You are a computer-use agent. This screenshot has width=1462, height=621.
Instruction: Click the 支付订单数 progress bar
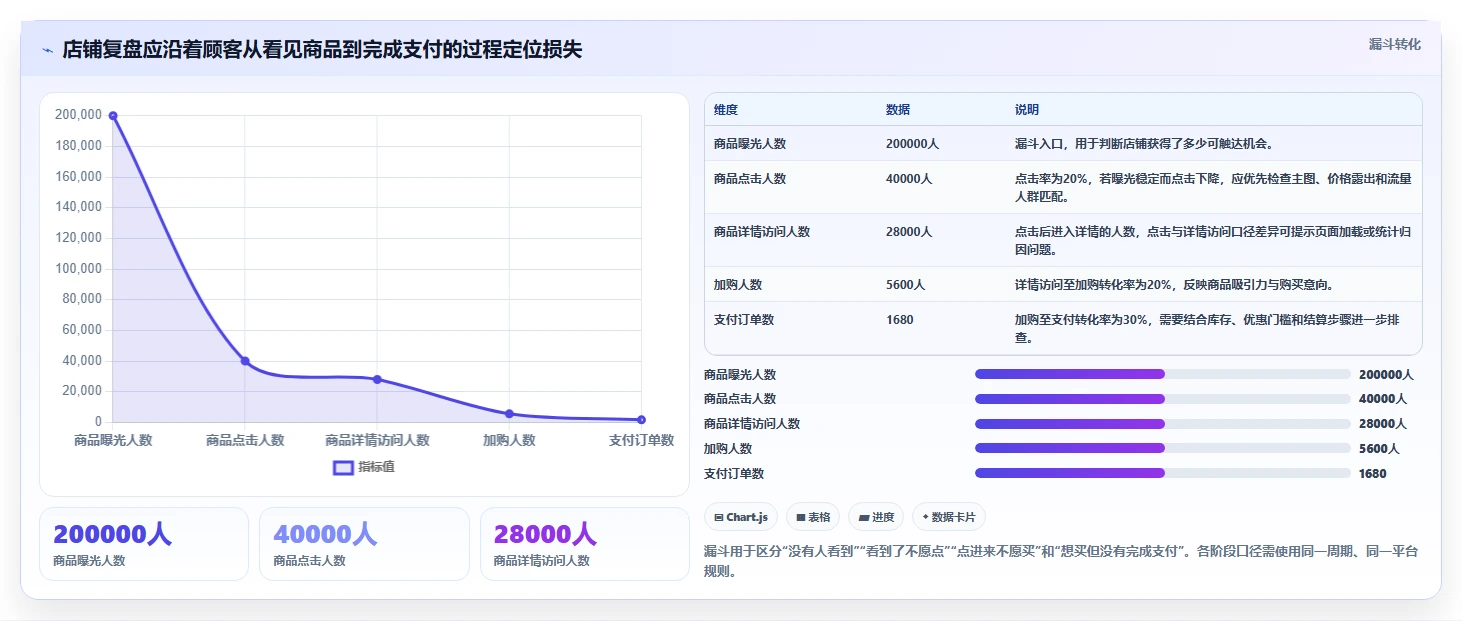[1162, 473]
